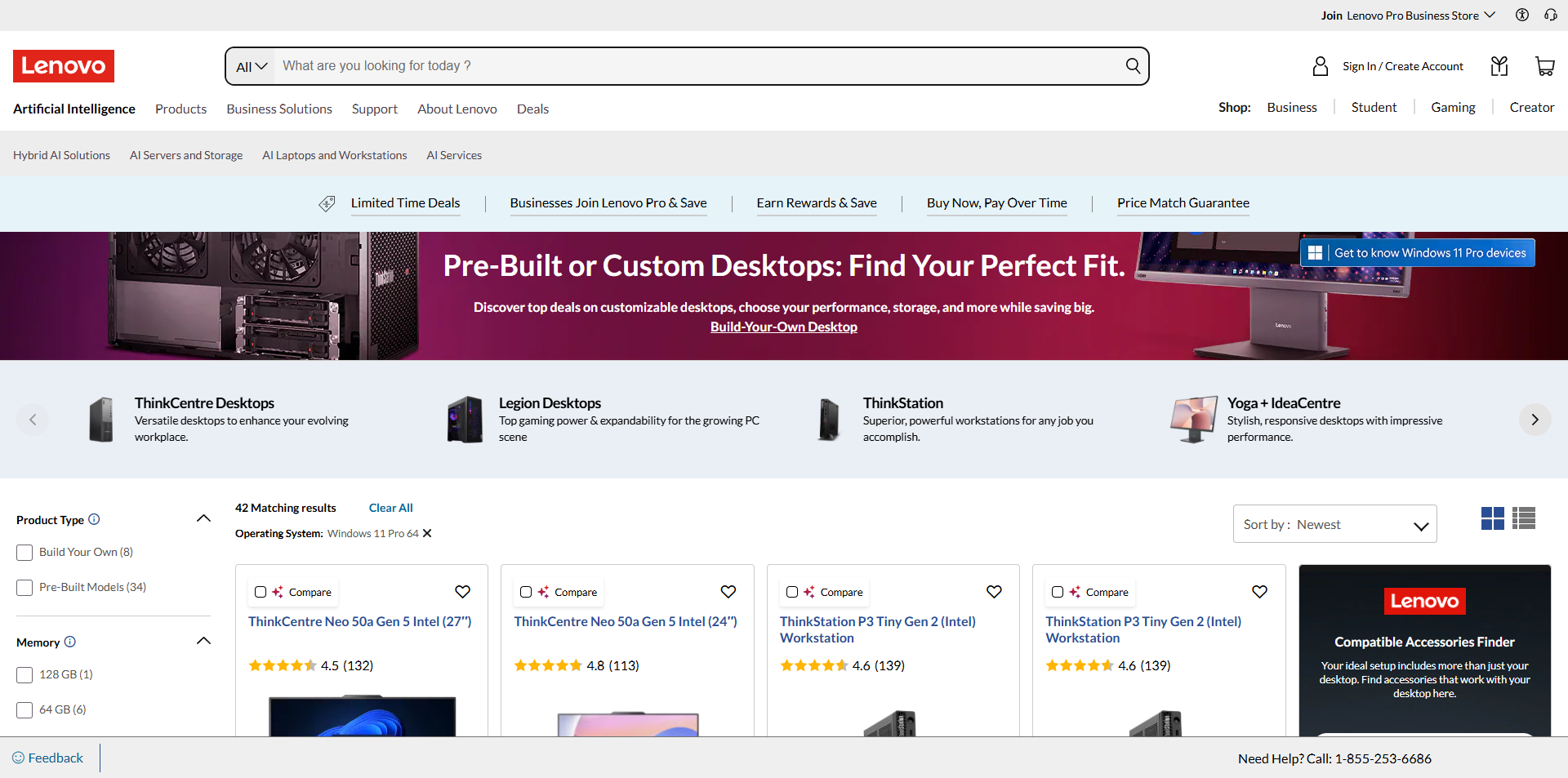Viewport: 1568px width, 778px height.
Task: Click Clear All filters
Action: [391, 508]
